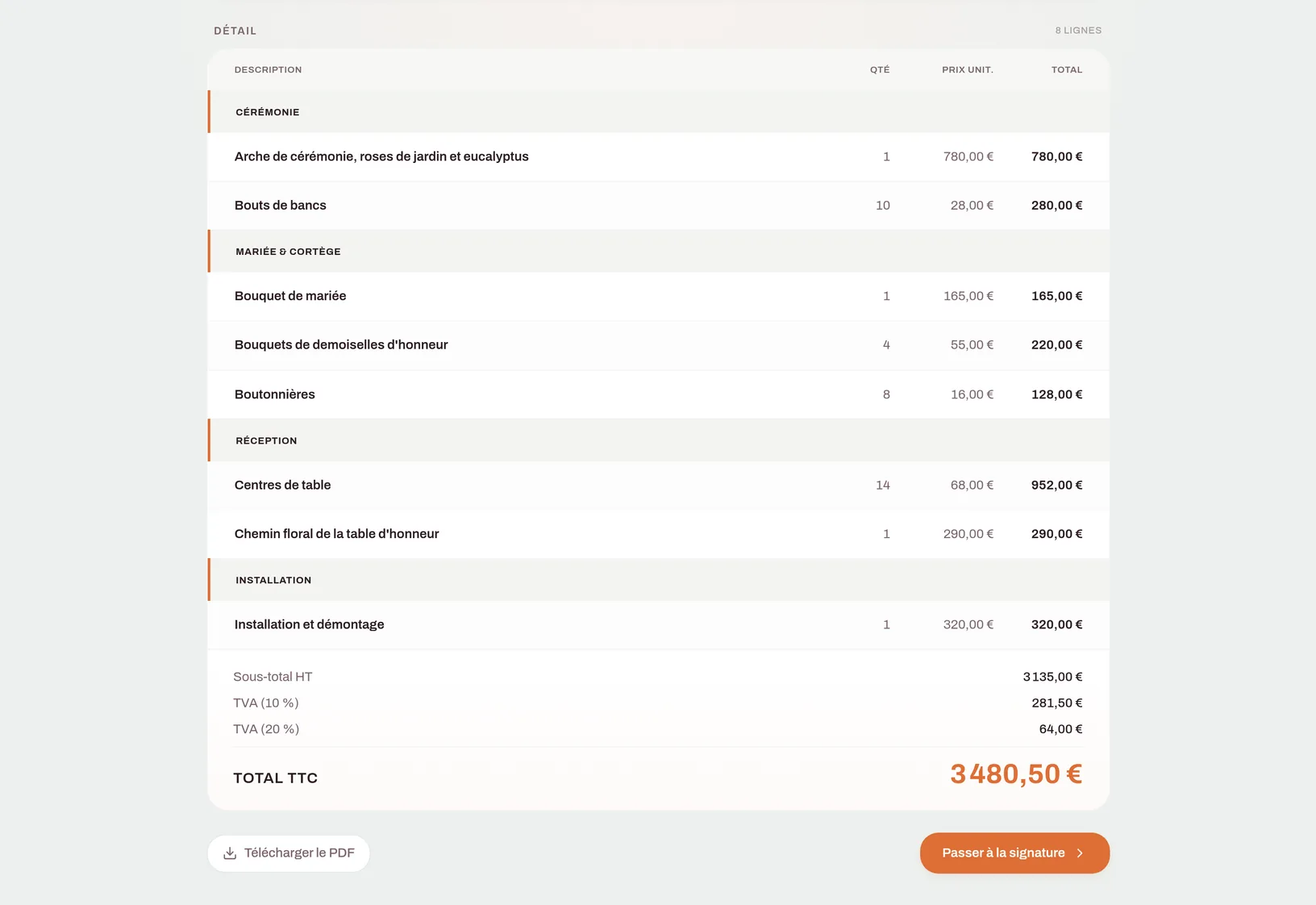Click the DESCRIPTION column header
The width and height of the screenshot is (1316, 905).
click(268, 70)
